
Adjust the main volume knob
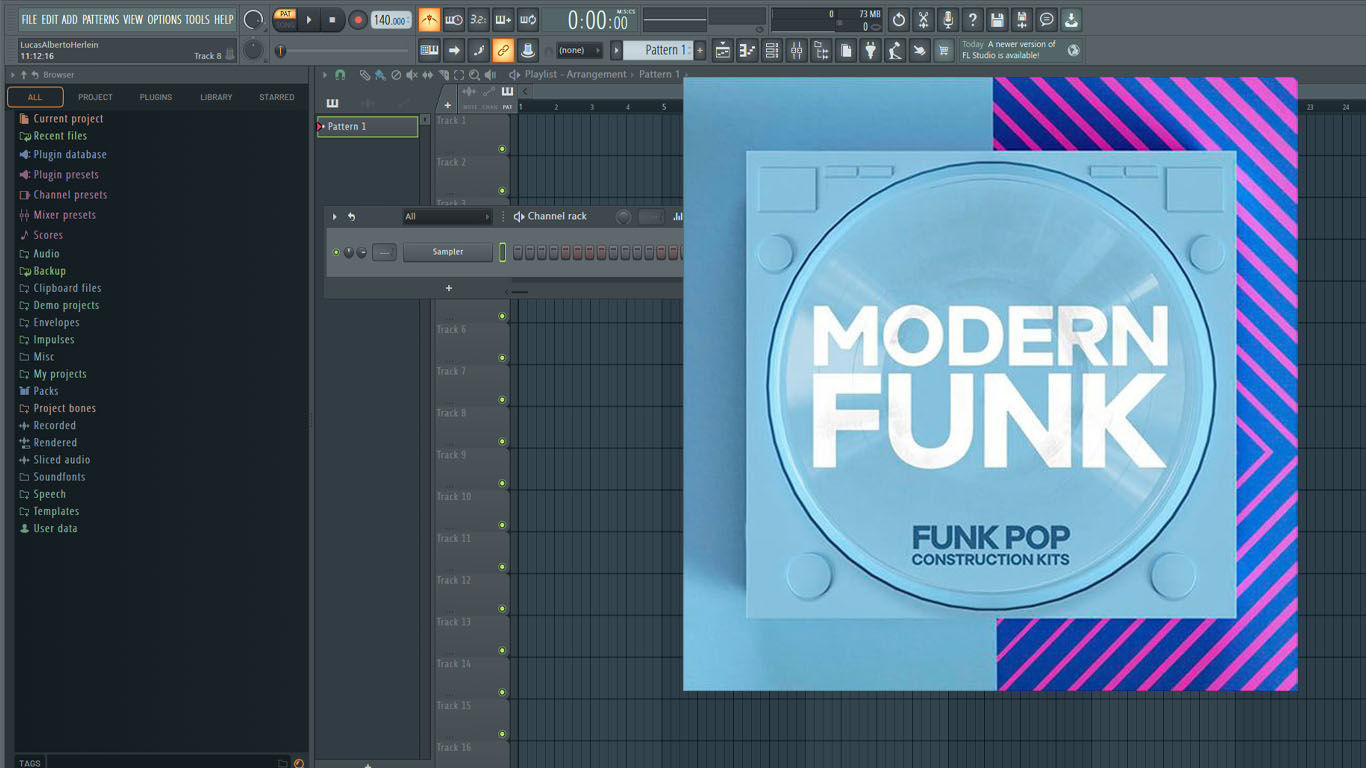254,20
